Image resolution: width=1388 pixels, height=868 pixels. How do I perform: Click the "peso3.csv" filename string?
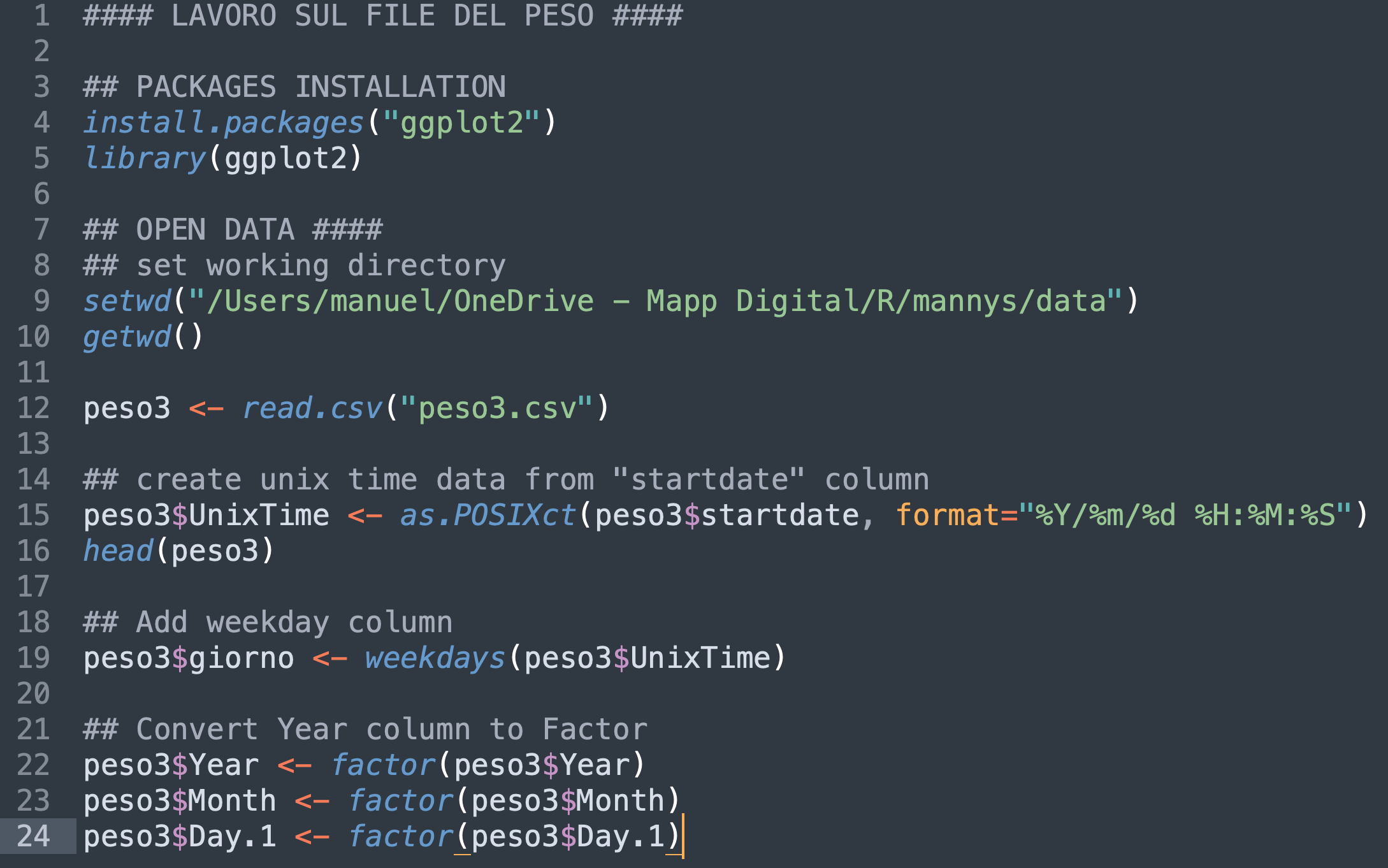(498, 408)
